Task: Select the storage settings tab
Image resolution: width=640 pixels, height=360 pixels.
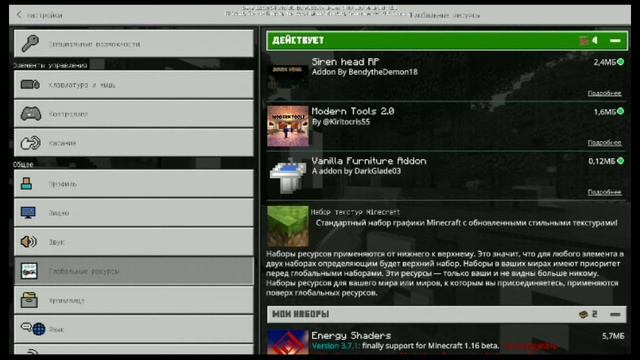Action: [133, 300]
